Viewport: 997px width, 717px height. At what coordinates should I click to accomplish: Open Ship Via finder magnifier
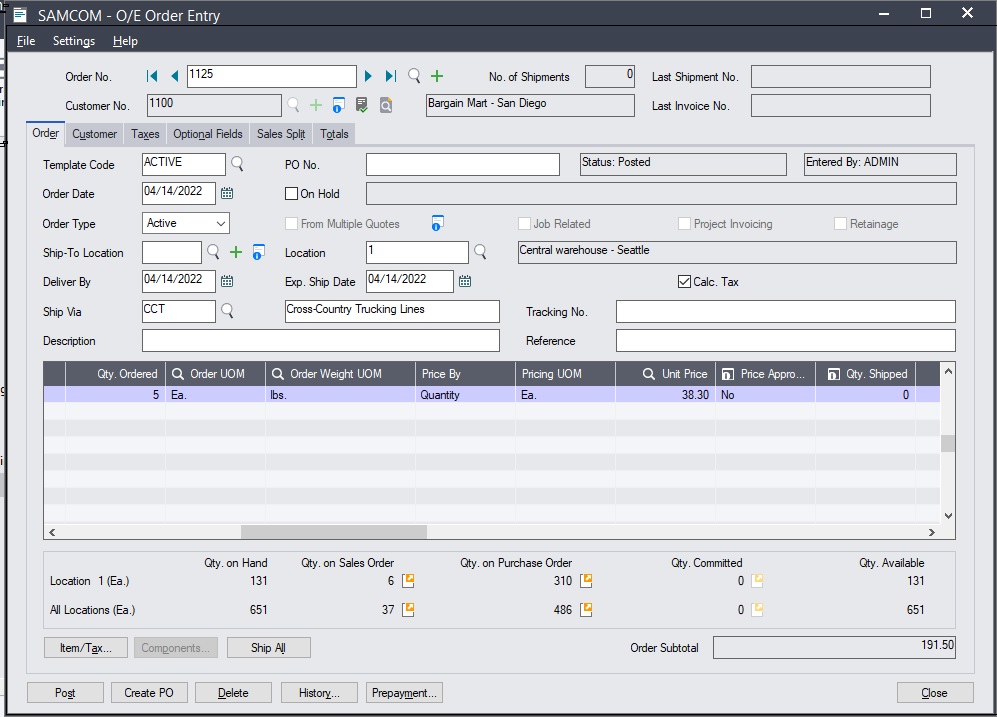(x=227, y=311)
